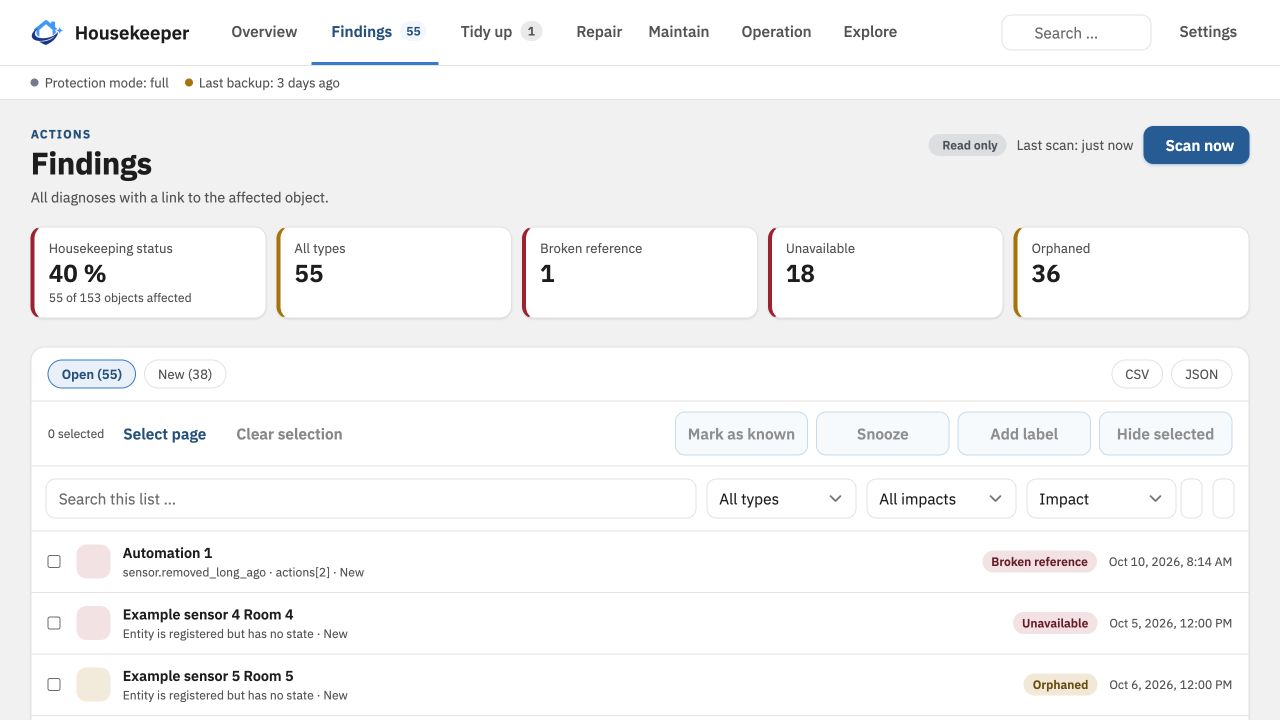Image resolution: width=1280 pixels, height=720 pixels.
Task: Open the Explore tab
Action: tap(870, 32)
